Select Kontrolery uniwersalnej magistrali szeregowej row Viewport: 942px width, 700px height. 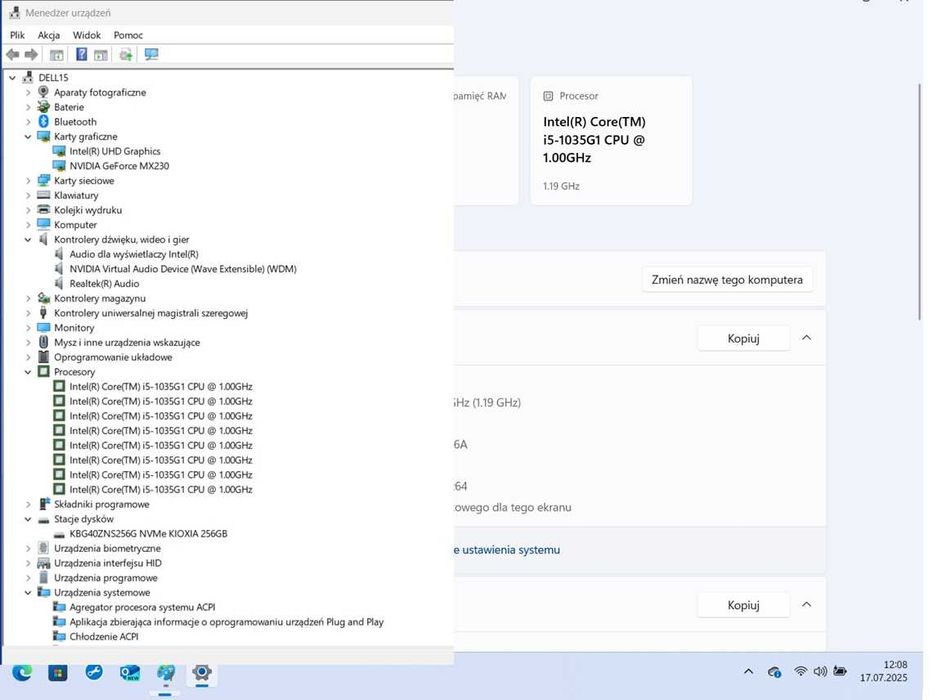coord(151,313)
